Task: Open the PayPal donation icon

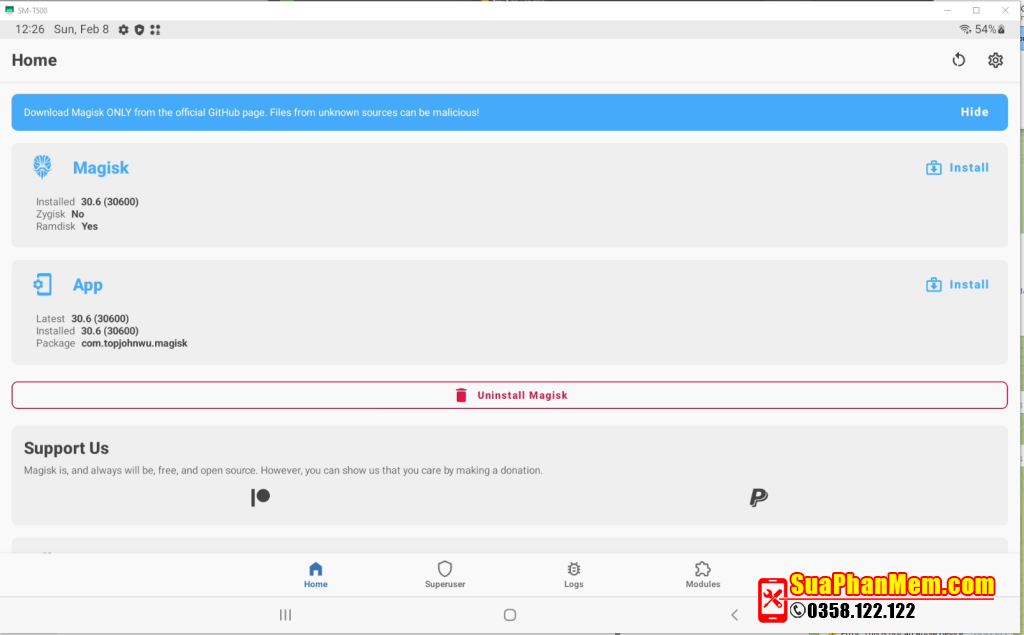Action: tap(758, 497)
